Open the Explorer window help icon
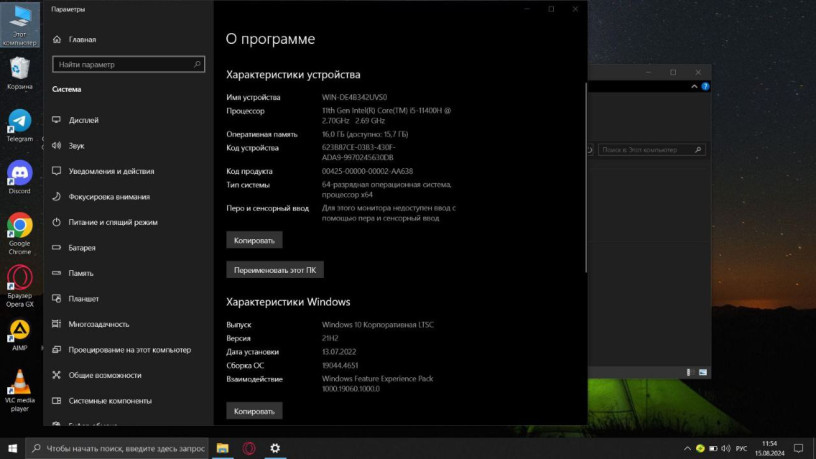 click(705, 86)
